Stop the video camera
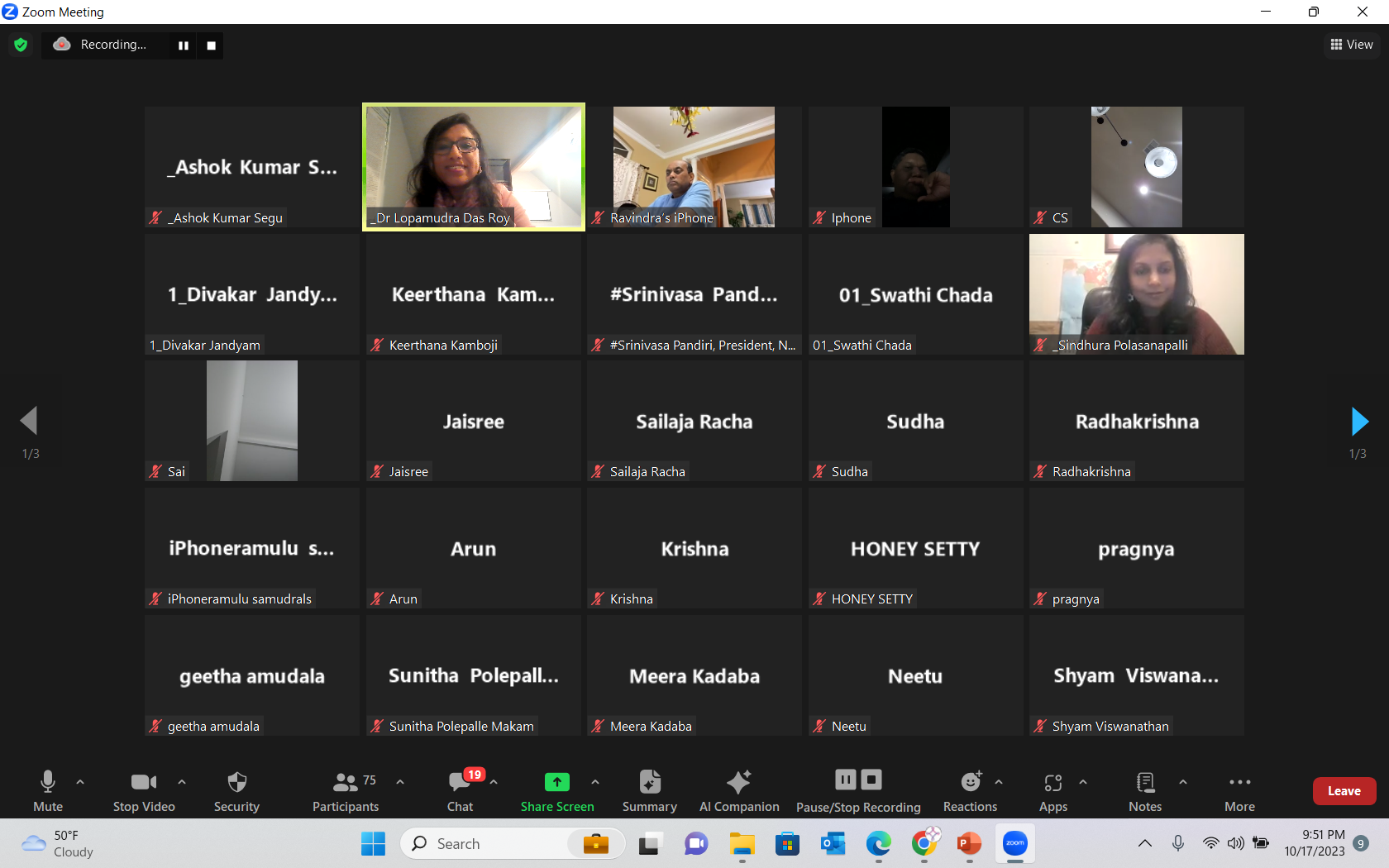The height and width of the screenshot is (868, 1389). click(x=144, y=791)
